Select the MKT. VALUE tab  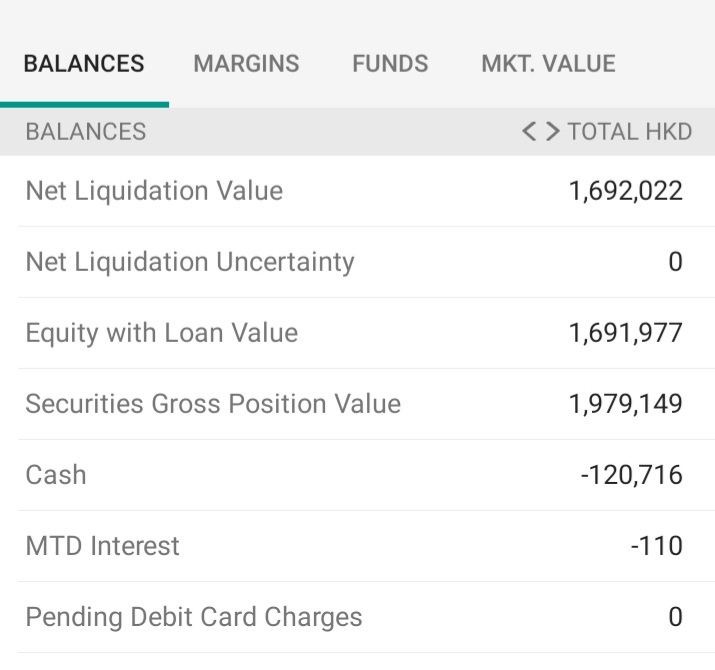[x=549, y=63]
